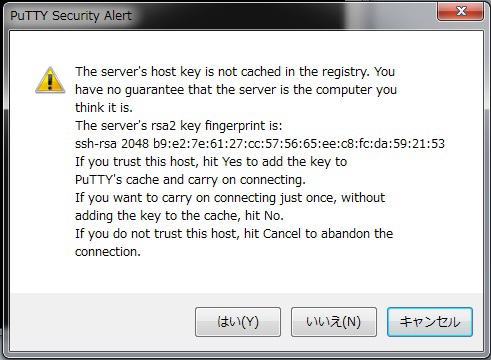Click the "think it is." text line
Viewport: 491px width, 360px height.
[104, 108]
